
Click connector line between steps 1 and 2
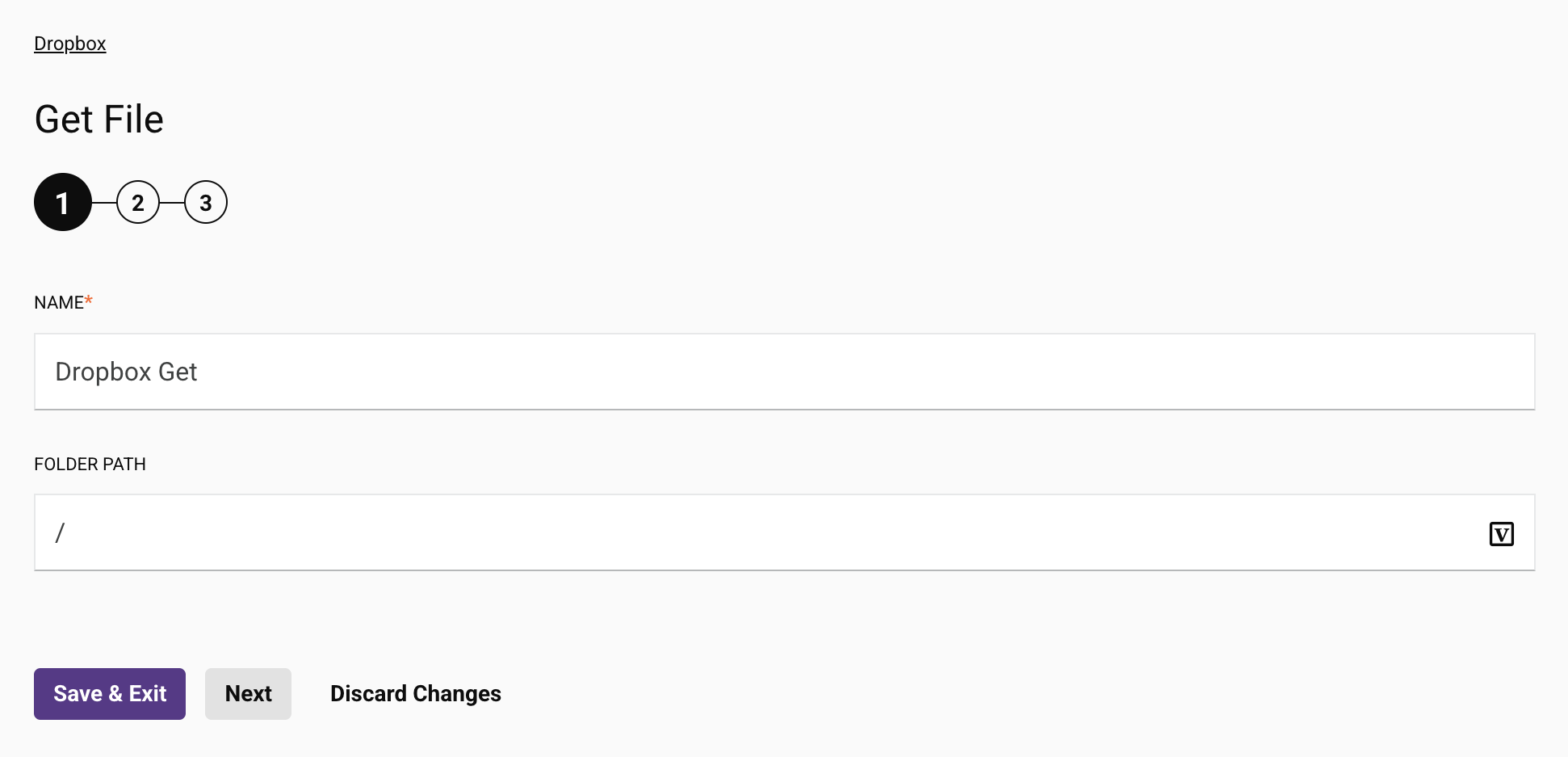coord(104,202)
